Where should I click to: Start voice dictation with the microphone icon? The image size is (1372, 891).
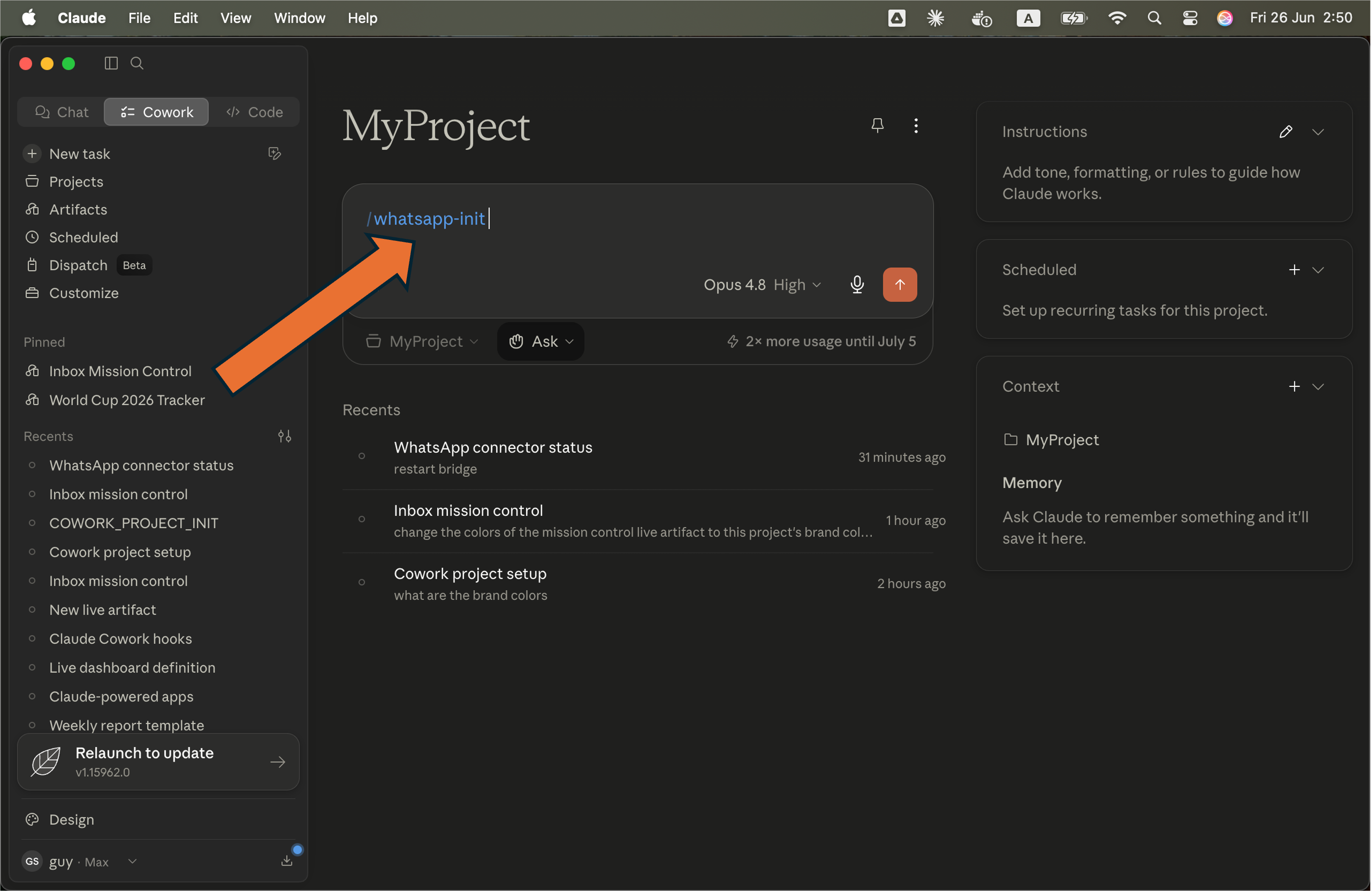pyautogui.click(x=857, y=284)
